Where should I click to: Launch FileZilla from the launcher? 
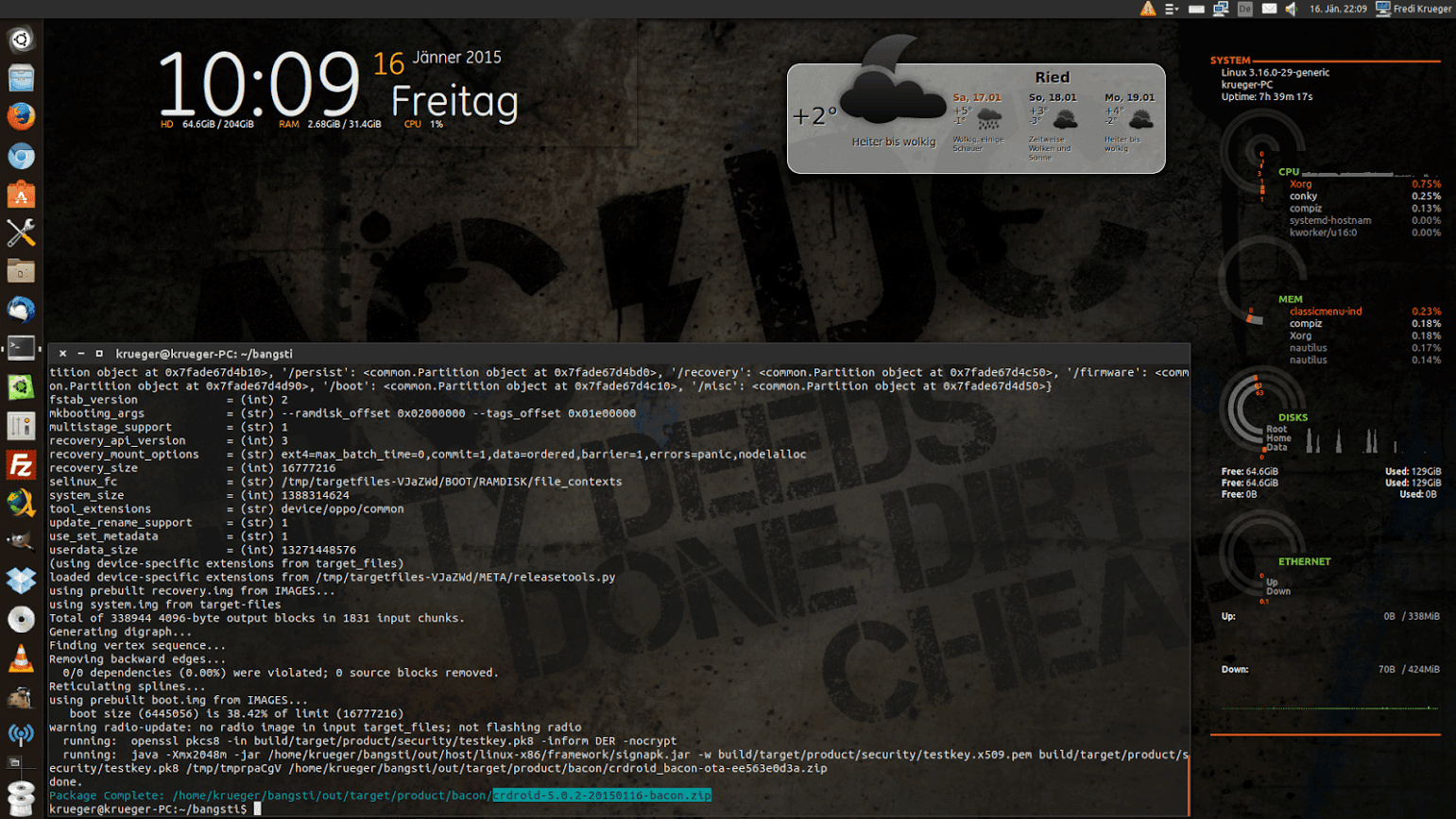[x=21, y=465]
